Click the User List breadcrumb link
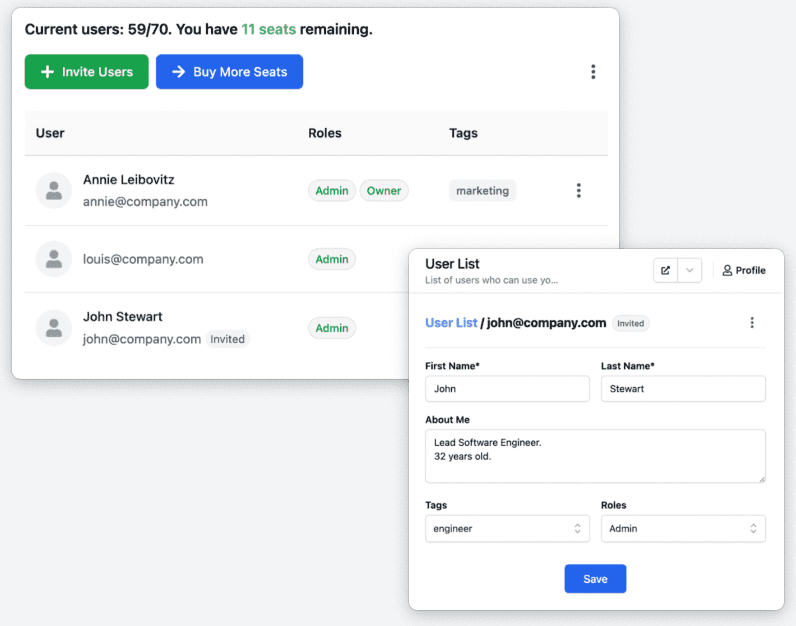Screen dimensions: 796x626 [451, 323]
